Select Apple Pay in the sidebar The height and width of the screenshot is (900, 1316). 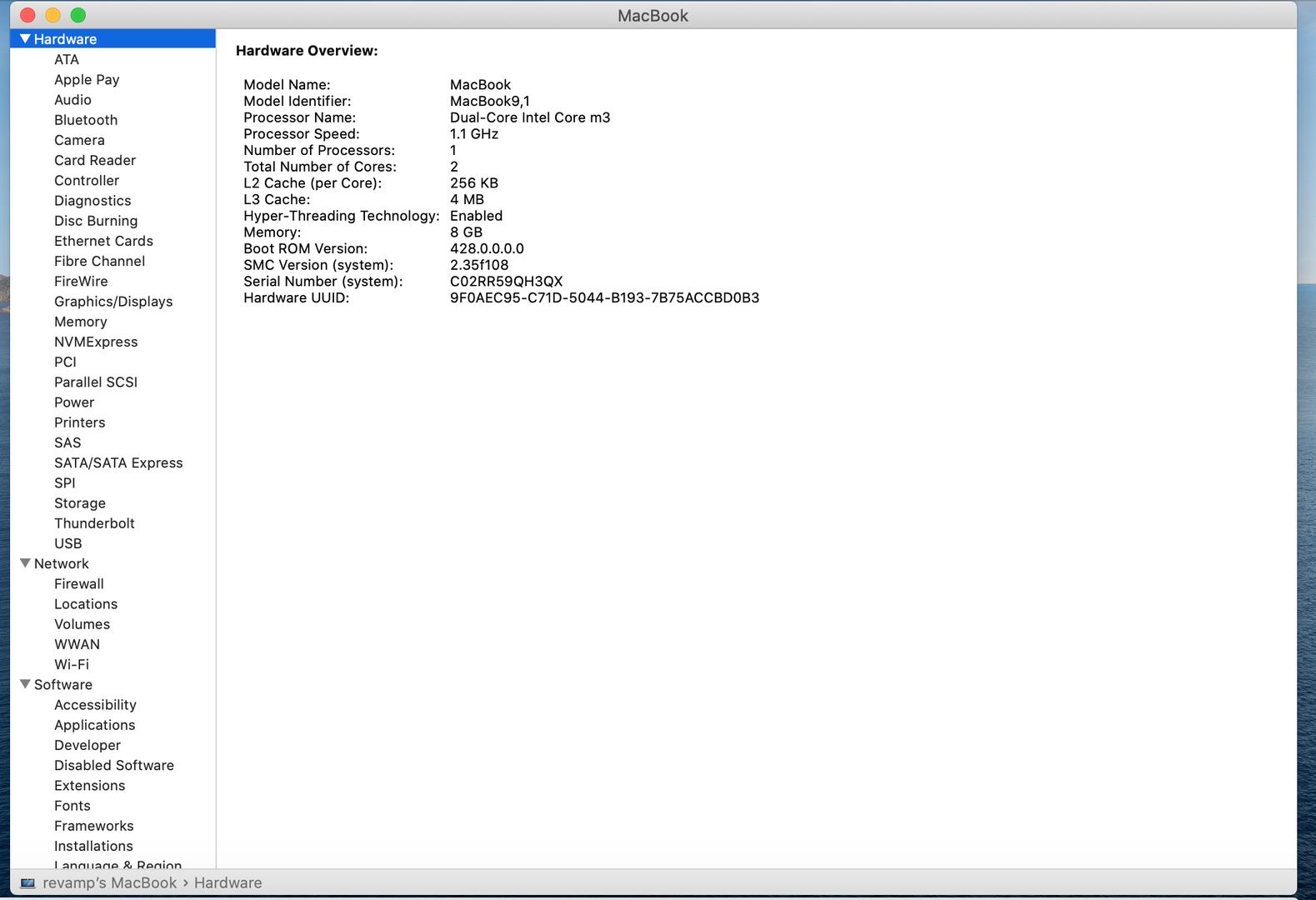click(x=87, y=79)
